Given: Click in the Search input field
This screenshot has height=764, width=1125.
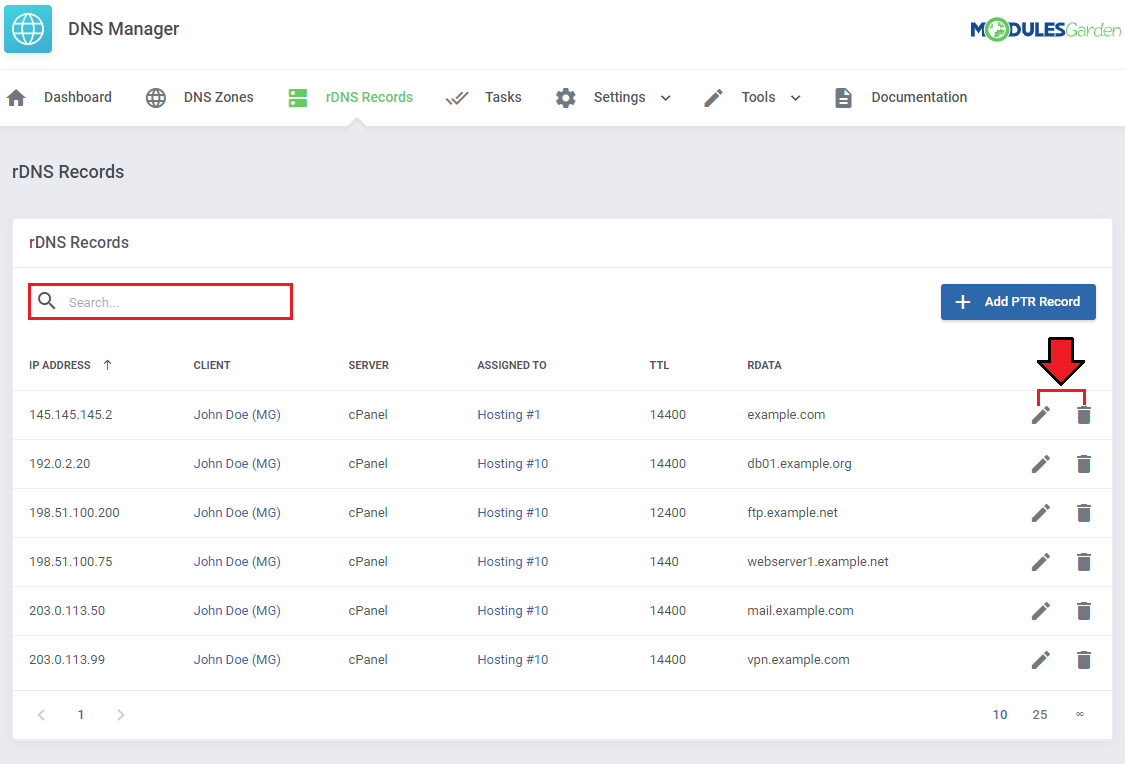Looking at the screenshot, I should 161,302.
